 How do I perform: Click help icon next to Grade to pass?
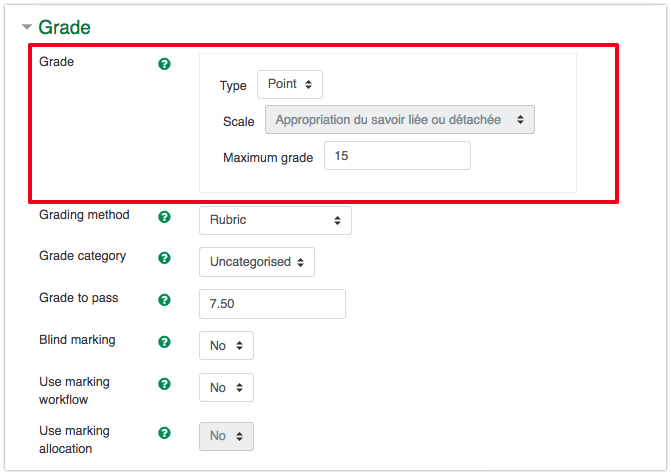[164, 300]
